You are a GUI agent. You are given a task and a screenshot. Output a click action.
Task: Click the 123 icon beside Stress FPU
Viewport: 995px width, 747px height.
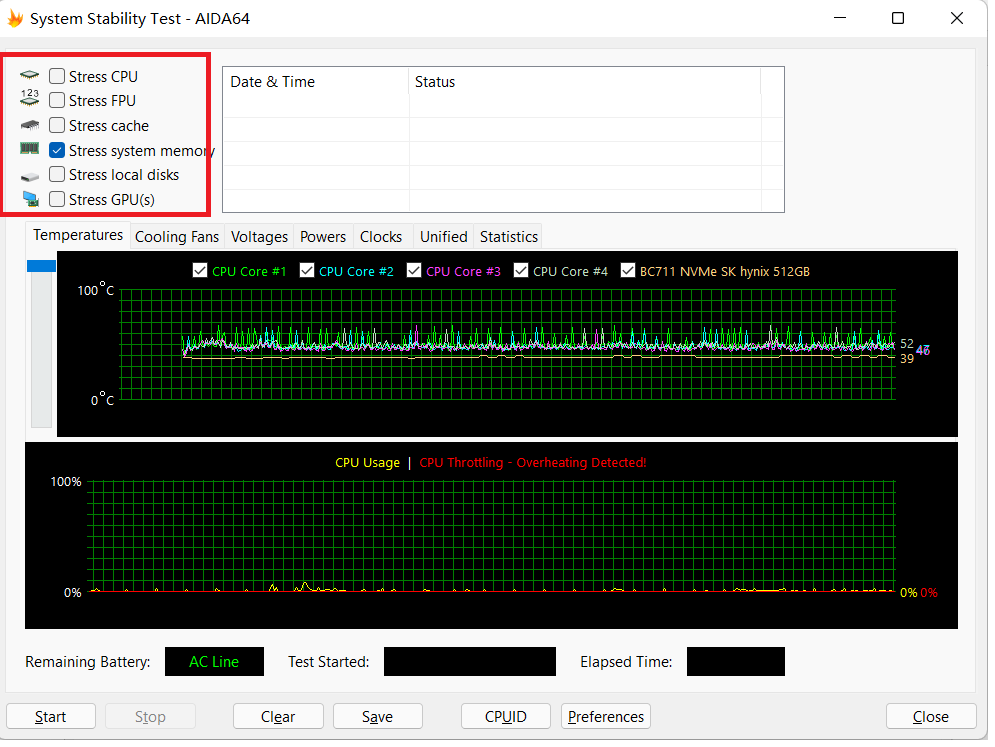30,99
